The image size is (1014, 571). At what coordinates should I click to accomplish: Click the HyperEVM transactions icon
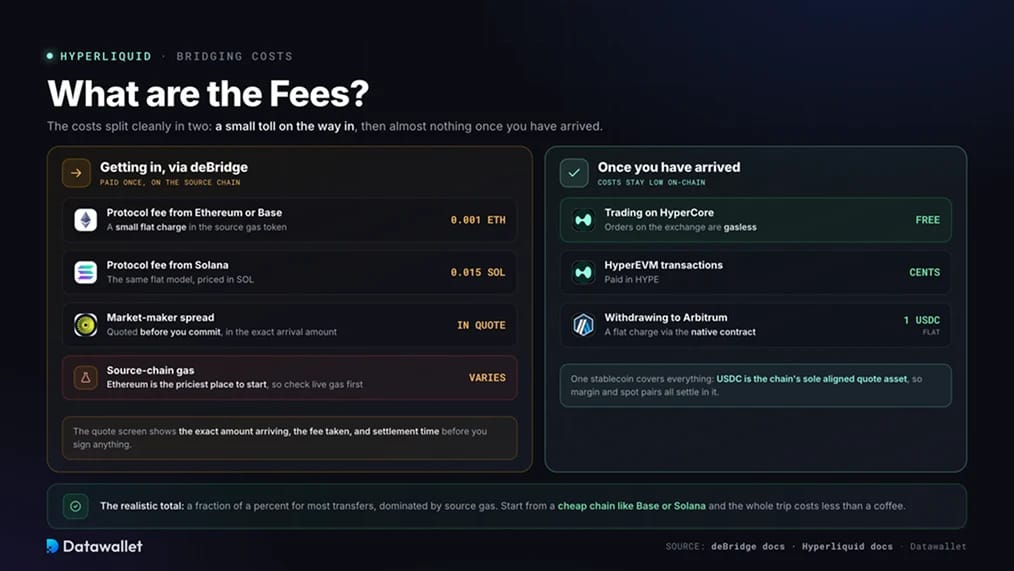583,272
